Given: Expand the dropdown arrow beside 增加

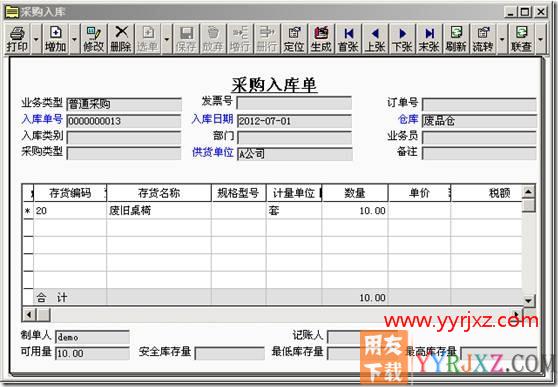Looking at the screenshot, I should click(x=74, y=39).
